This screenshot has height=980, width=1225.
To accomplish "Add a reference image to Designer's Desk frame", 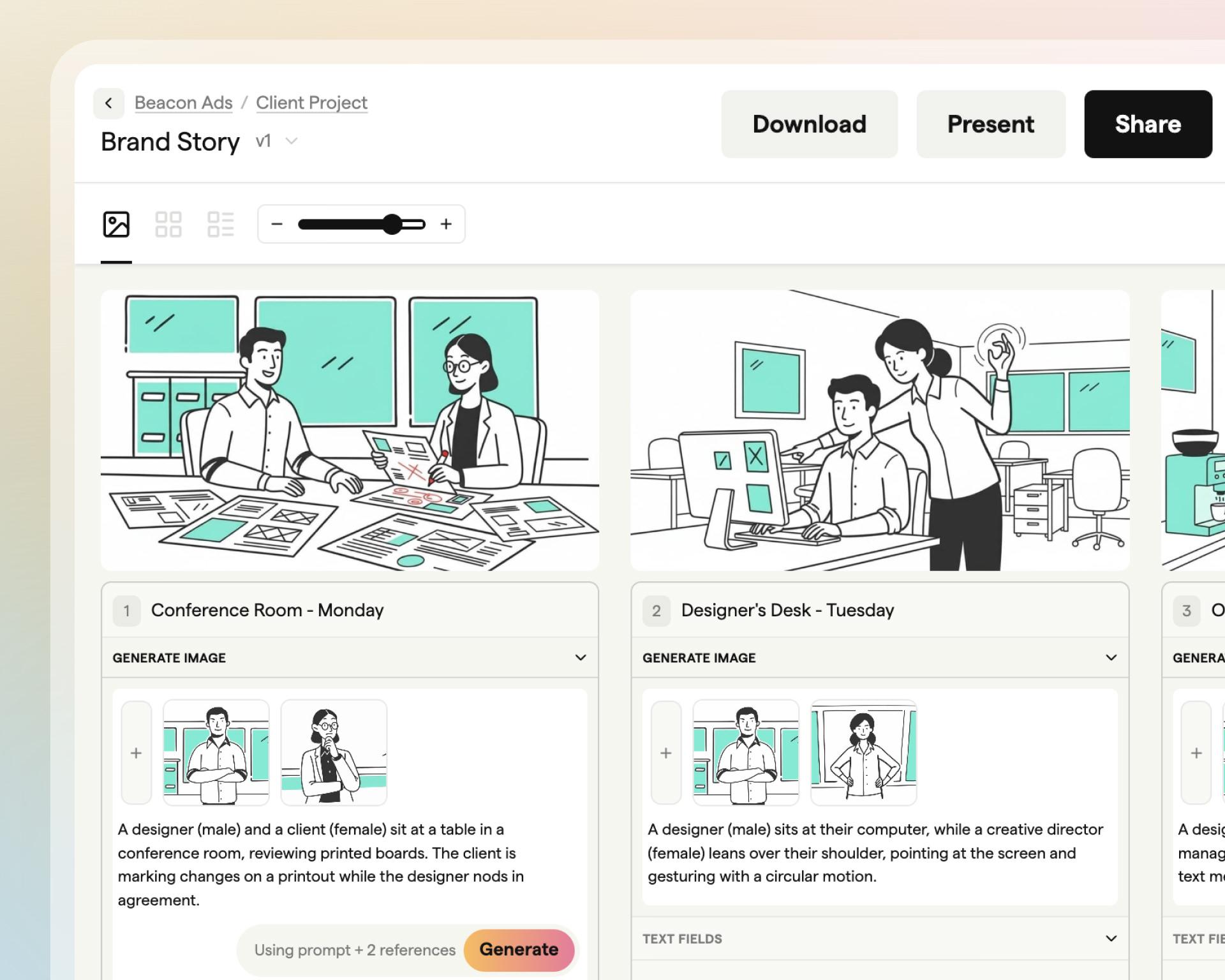I will 666,753.
